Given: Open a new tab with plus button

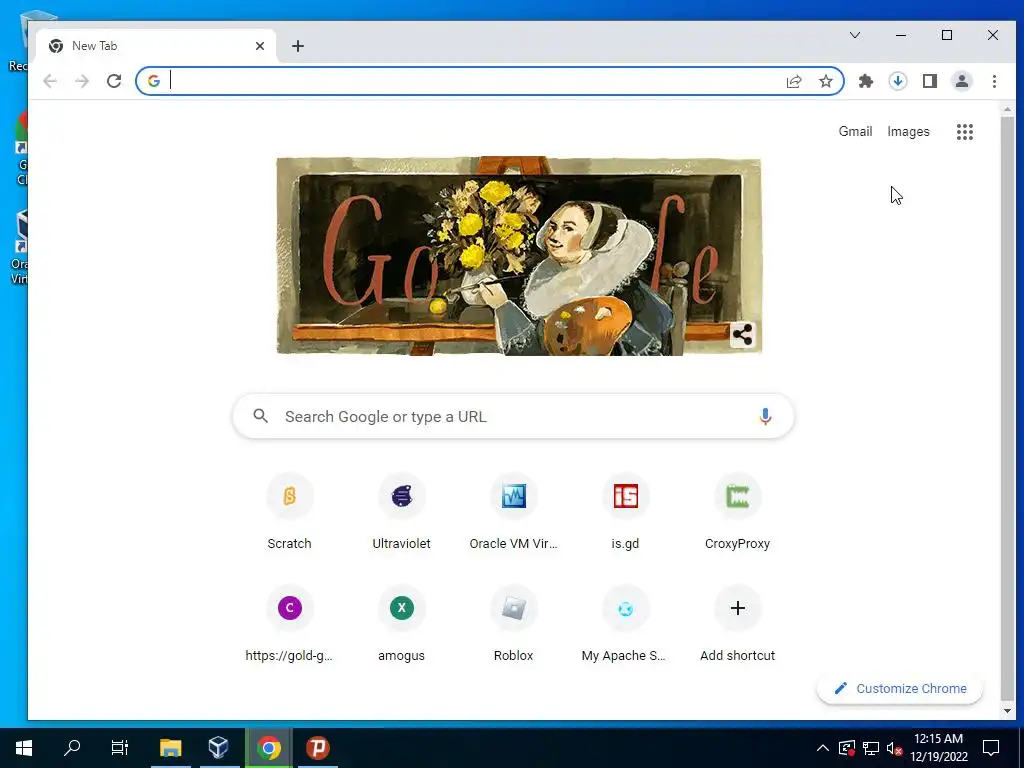Looking at the screenshot, I should [298, 46].
